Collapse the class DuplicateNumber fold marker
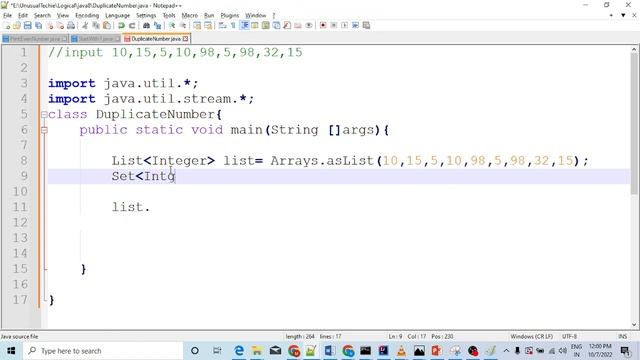Screen dimensions: 640x360 [44, 115]
